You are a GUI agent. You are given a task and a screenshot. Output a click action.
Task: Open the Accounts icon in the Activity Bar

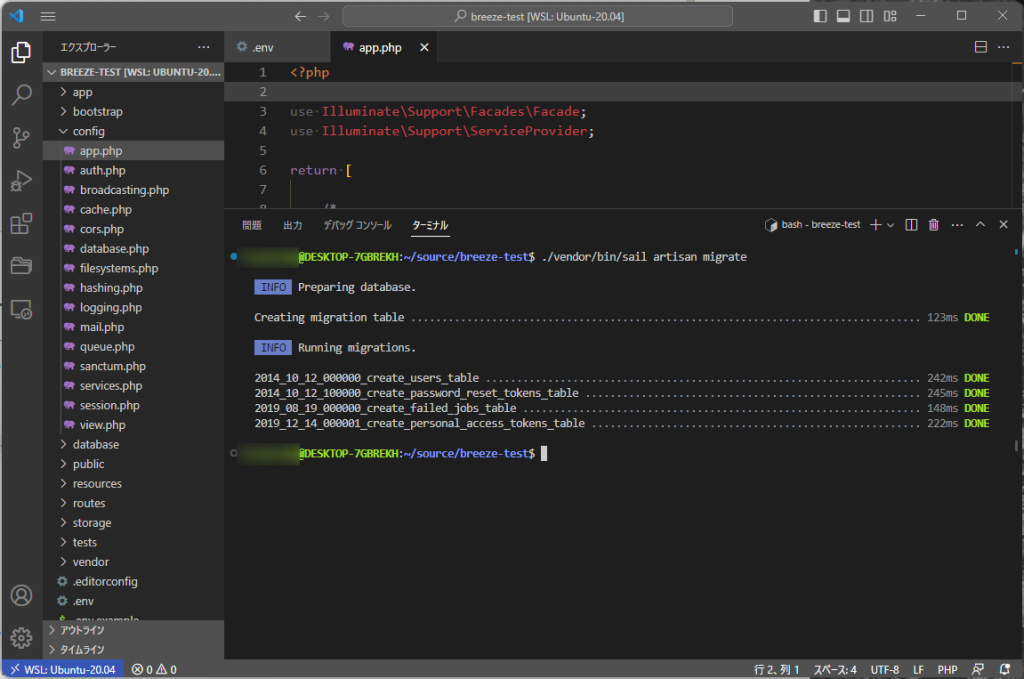click(x=22, y=595)
